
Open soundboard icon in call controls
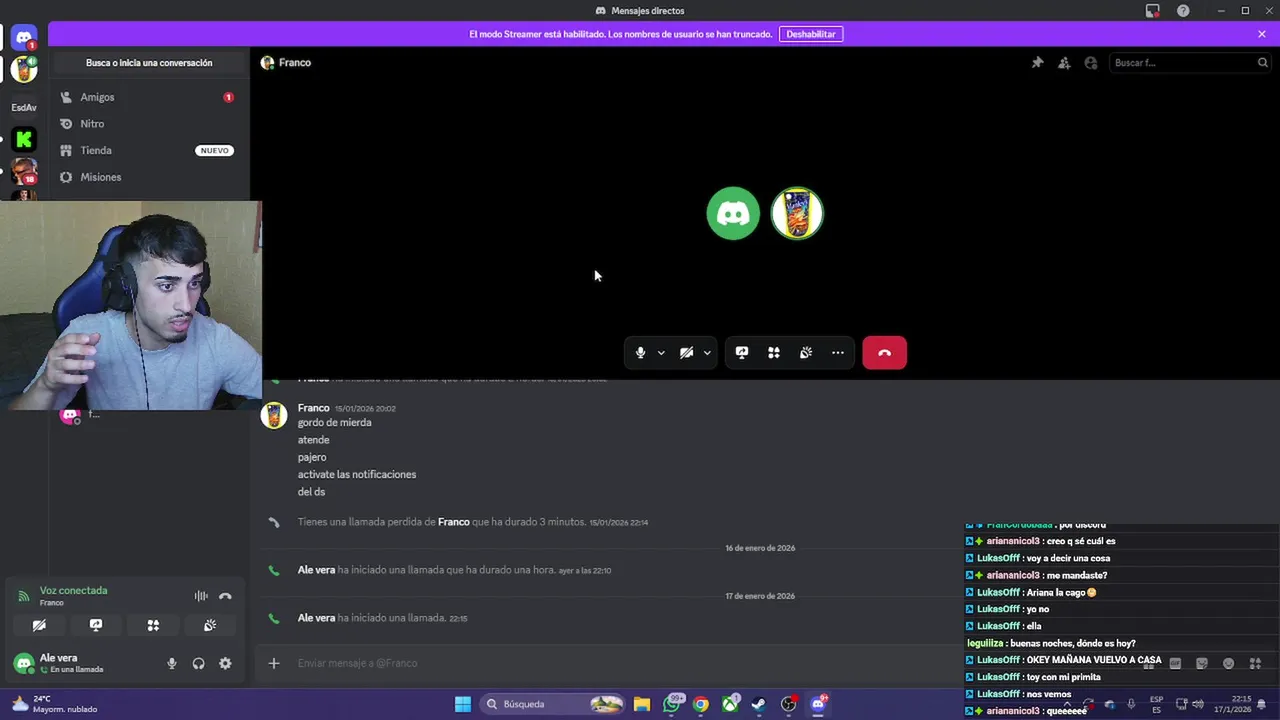coord(806,353)
